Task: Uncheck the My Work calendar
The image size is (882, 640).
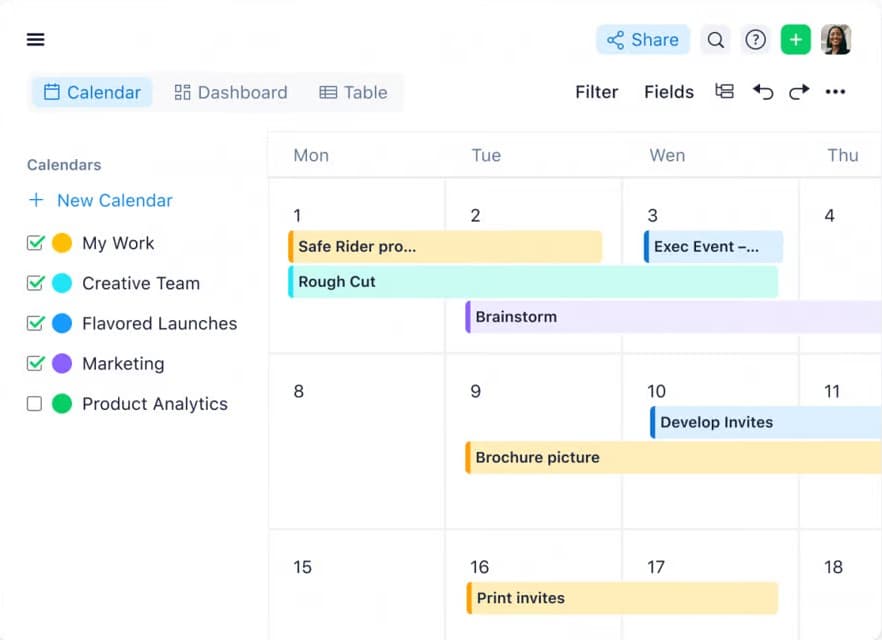Action: pyautogui.click(x=35, y=242)
